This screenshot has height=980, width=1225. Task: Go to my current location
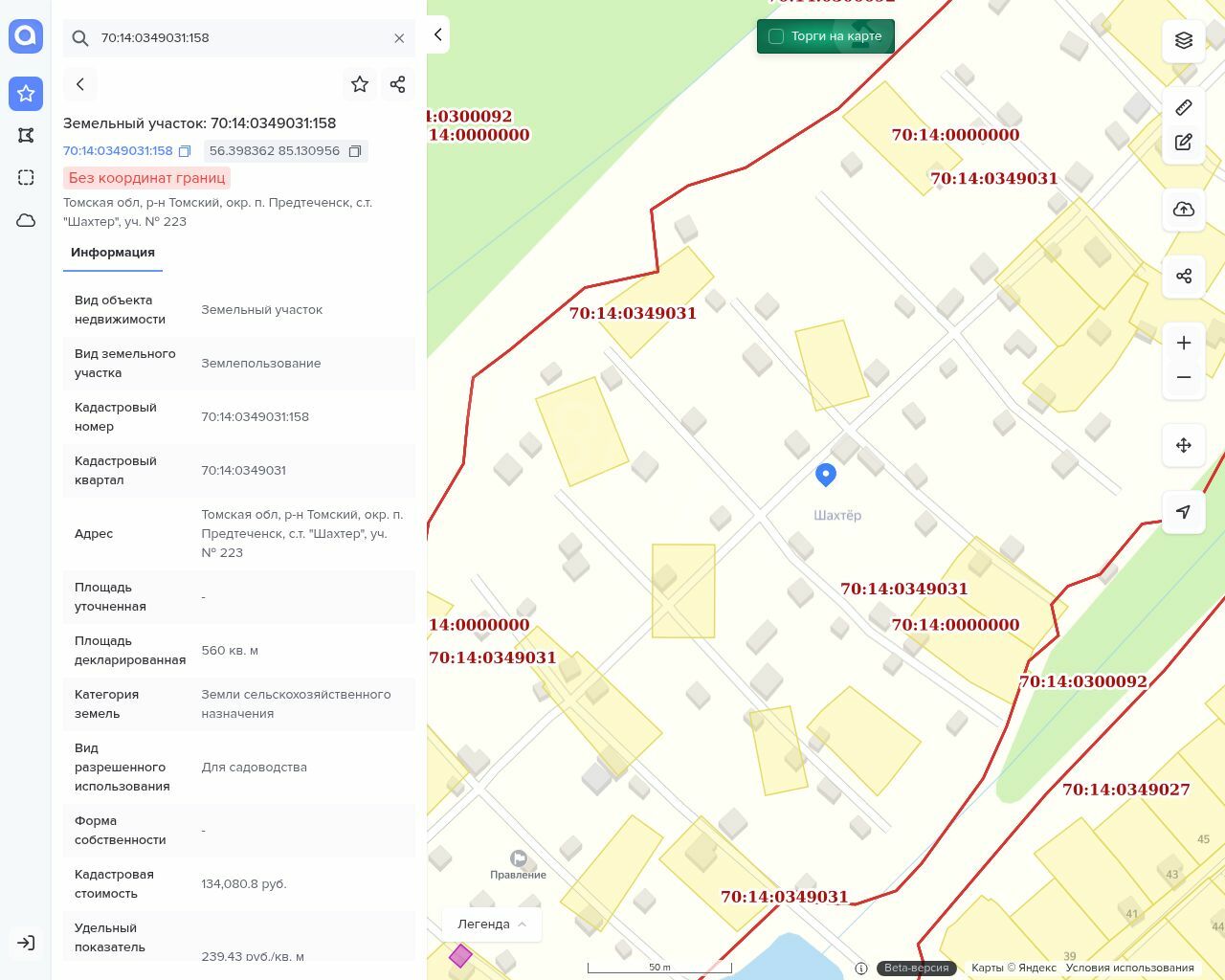[1184, 512]
